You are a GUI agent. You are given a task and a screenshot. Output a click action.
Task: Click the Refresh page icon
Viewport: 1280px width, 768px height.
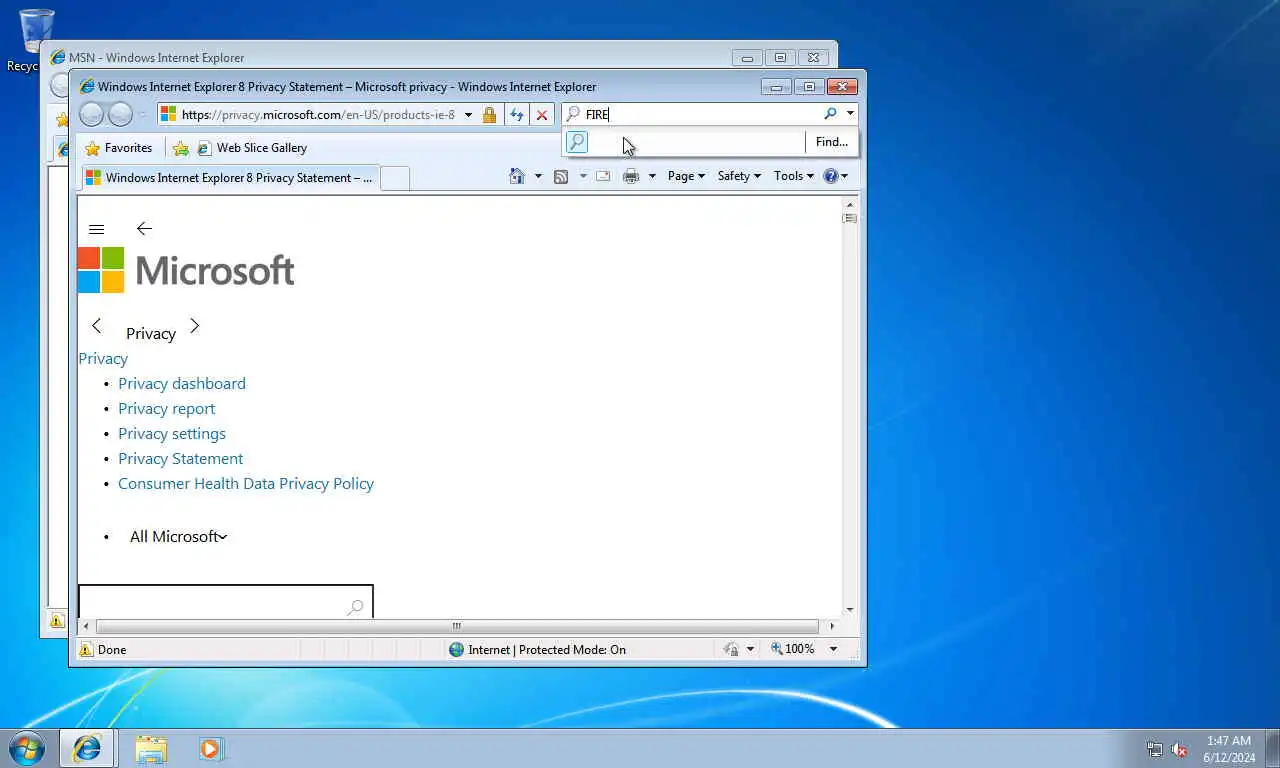pyautogui.click(x=517, y=115)
